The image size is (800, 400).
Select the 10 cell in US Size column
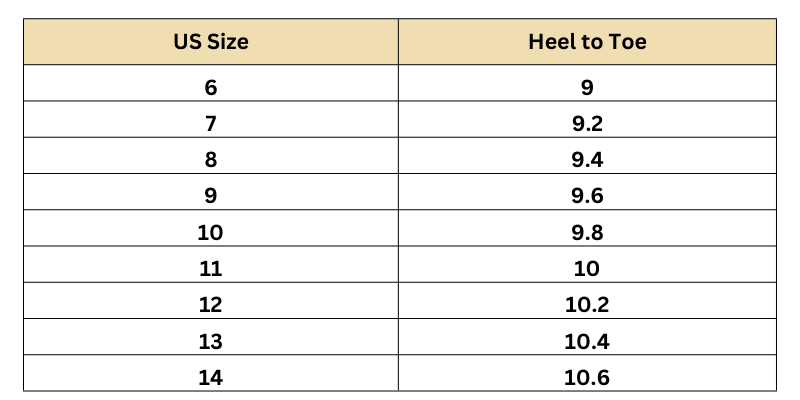210,233
